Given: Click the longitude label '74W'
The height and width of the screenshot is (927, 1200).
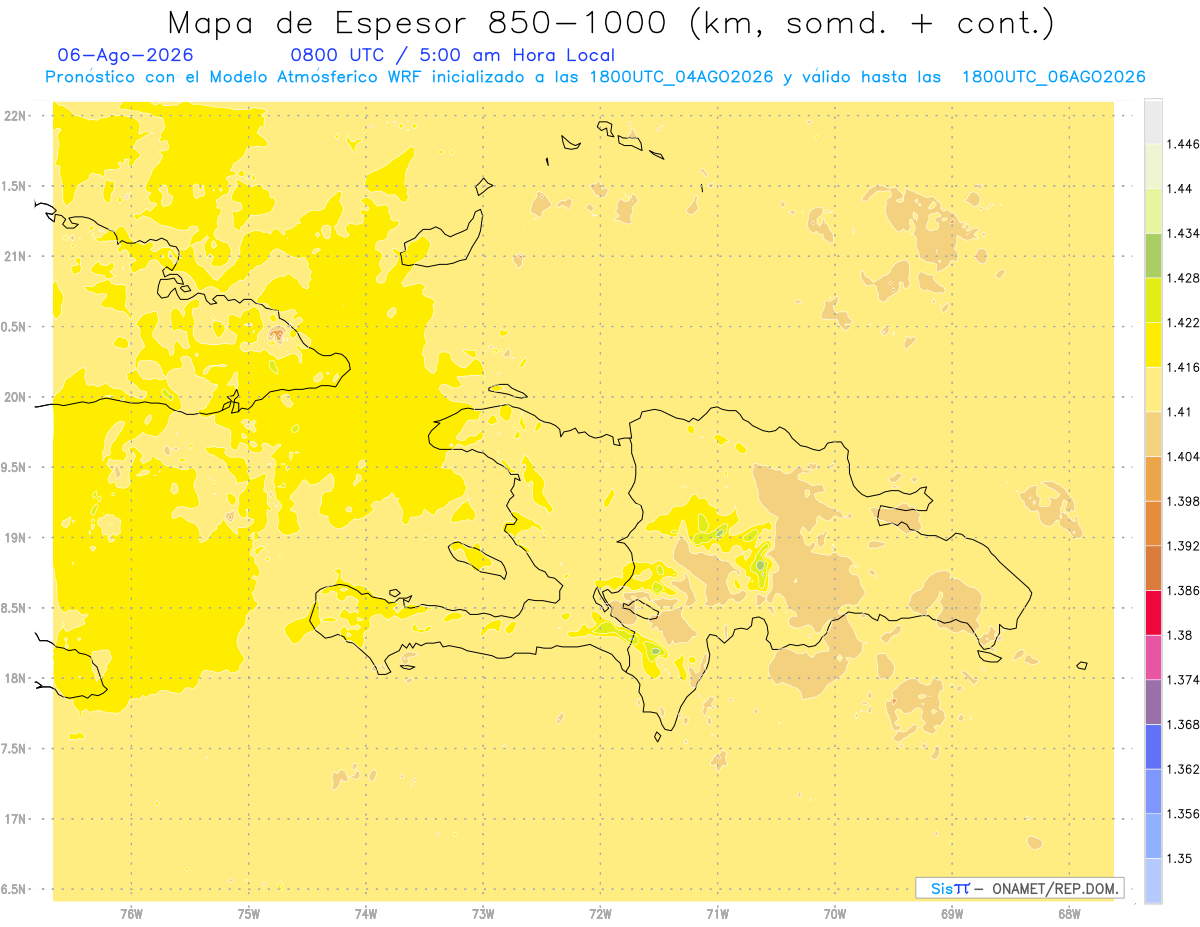Looking at the screenshot, I should click(x=366, y=914).
